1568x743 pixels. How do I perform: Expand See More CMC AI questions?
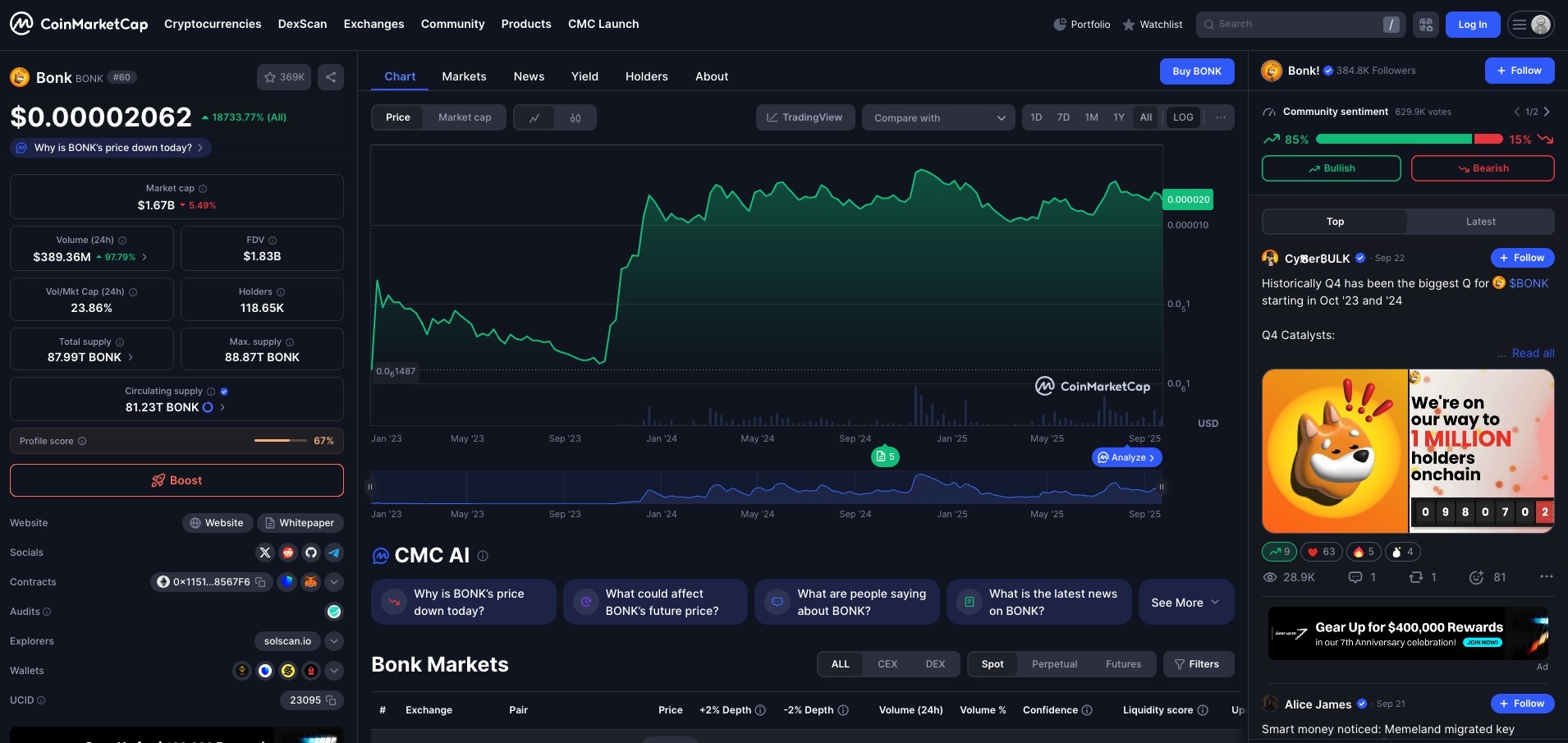pyautogui.click(x=1185, y=603)
